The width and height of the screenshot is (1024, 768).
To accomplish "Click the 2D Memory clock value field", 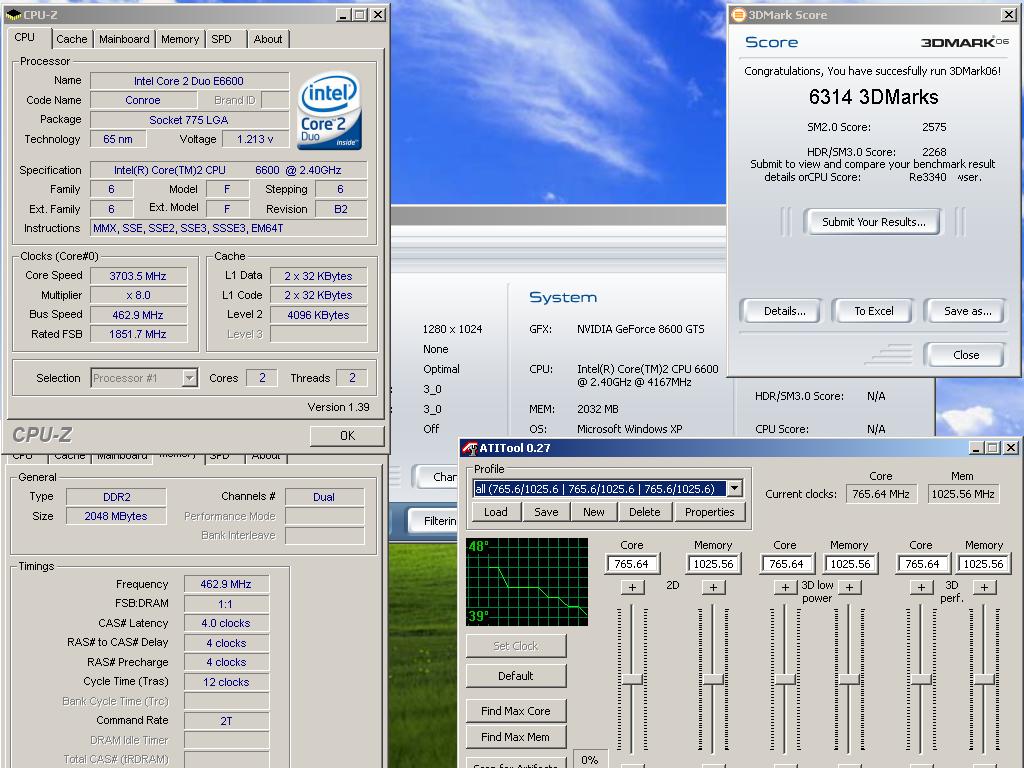I will pos(713,564).
